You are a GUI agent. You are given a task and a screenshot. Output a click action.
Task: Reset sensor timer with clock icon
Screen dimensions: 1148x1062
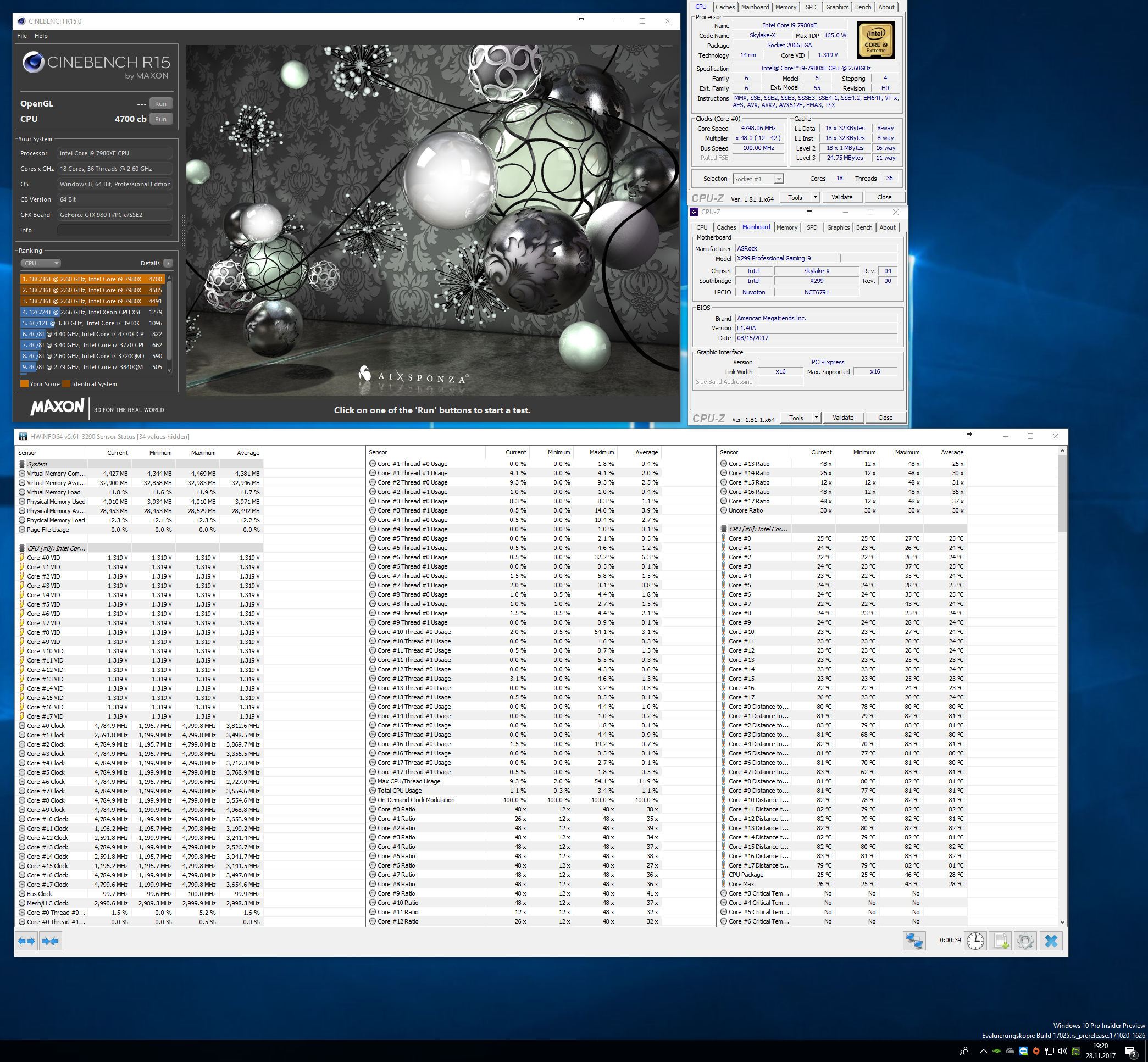975,941
